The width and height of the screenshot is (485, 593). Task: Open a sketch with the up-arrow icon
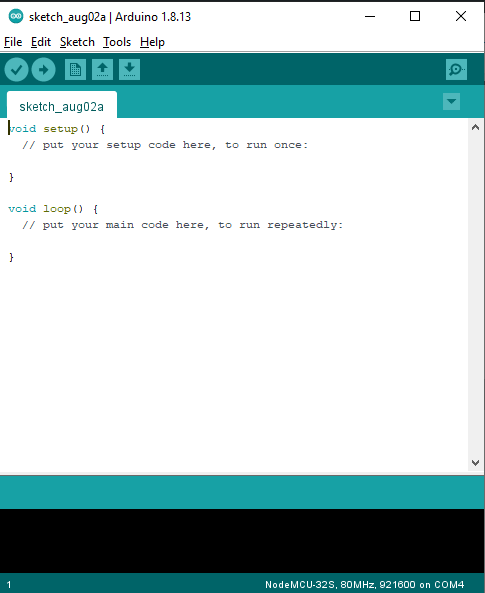click(103, 70)
